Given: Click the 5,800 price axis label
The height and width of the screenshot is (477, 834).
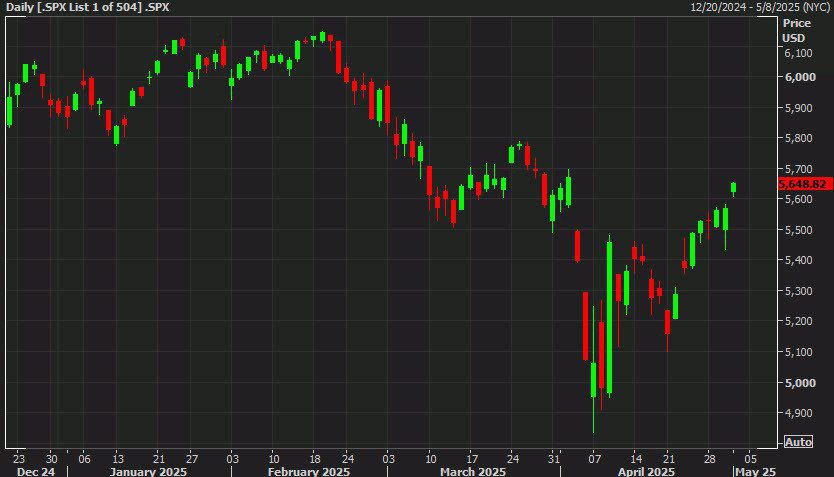Looking at the screenshot, I should click(x=798, y=138).
